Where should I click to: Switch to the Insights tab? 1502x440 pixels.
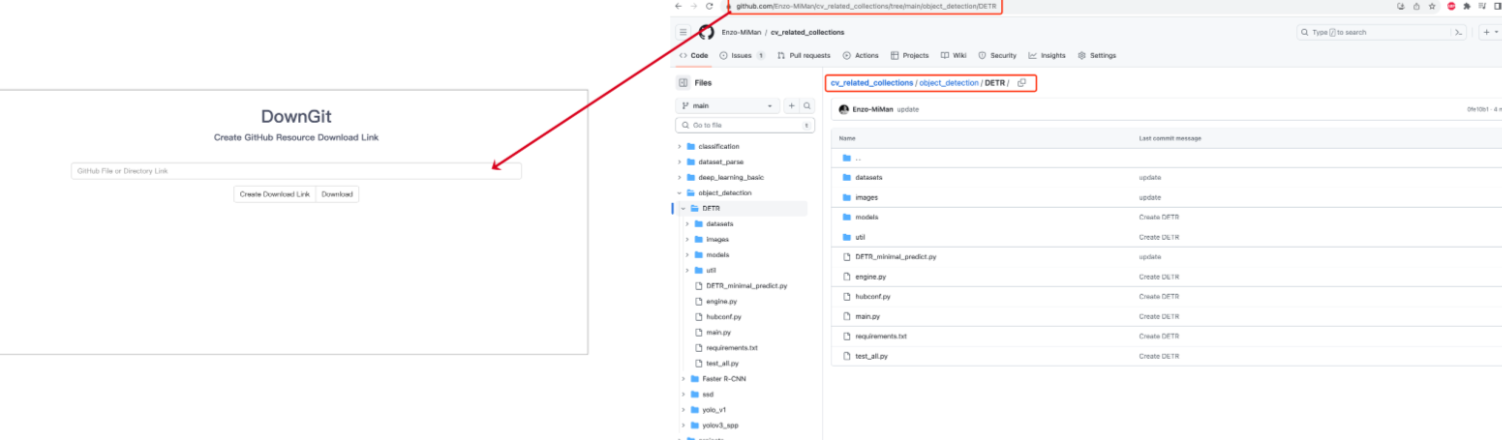pos(1046,55)
